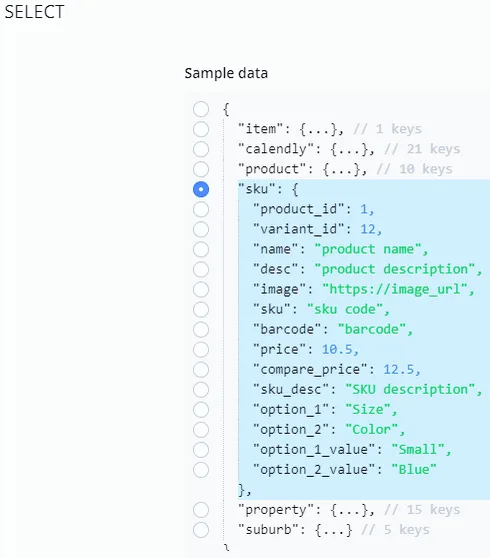The height and width of the screenshot is (558, 490).
Task: Pick the "variant_id" radio button
Action: [201, 229]
